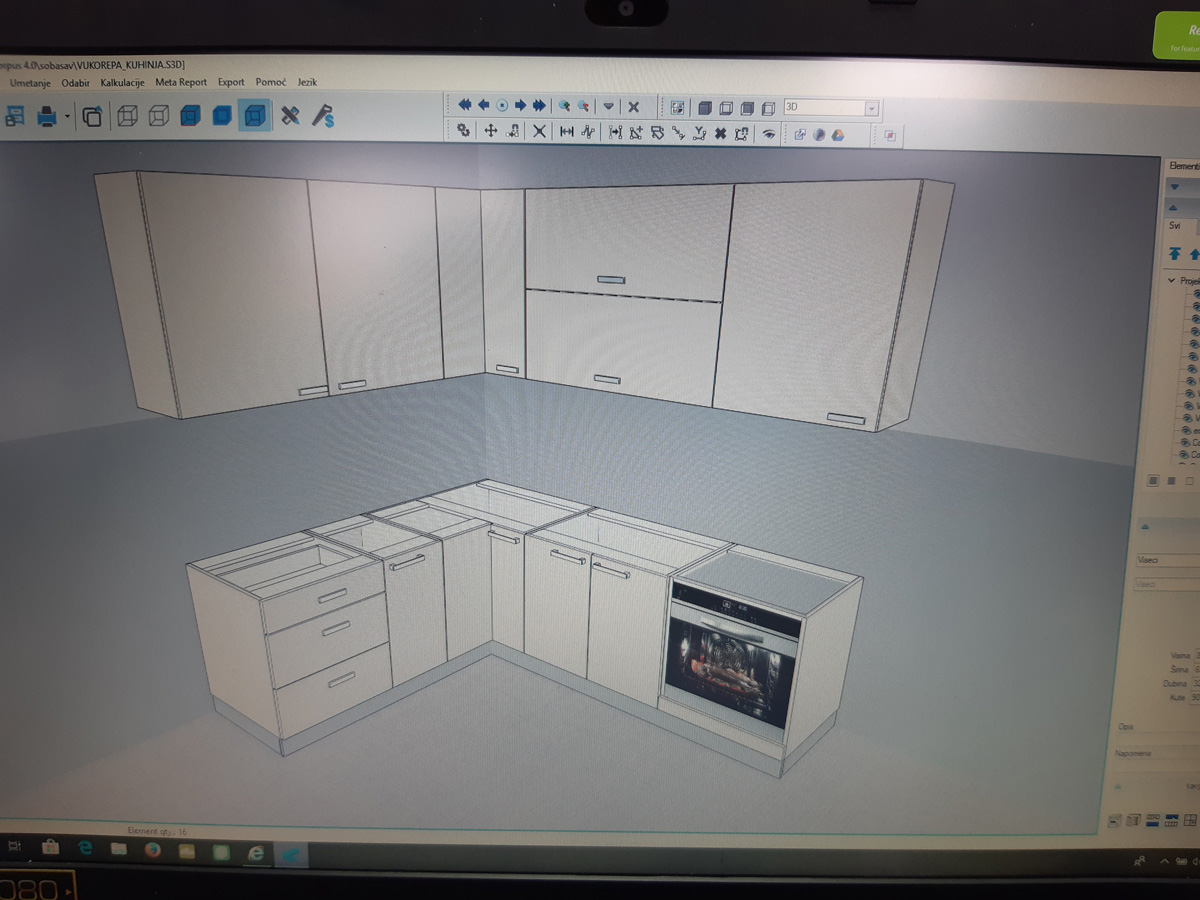The image size is (1200, 900).
Task: Open Firefox from the taskbar
Action: [152, 850]
